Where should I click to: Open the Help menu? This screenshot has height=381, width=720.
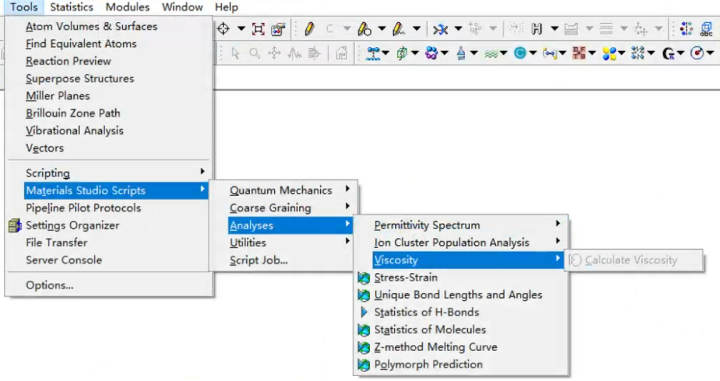(x=226, y=7)
